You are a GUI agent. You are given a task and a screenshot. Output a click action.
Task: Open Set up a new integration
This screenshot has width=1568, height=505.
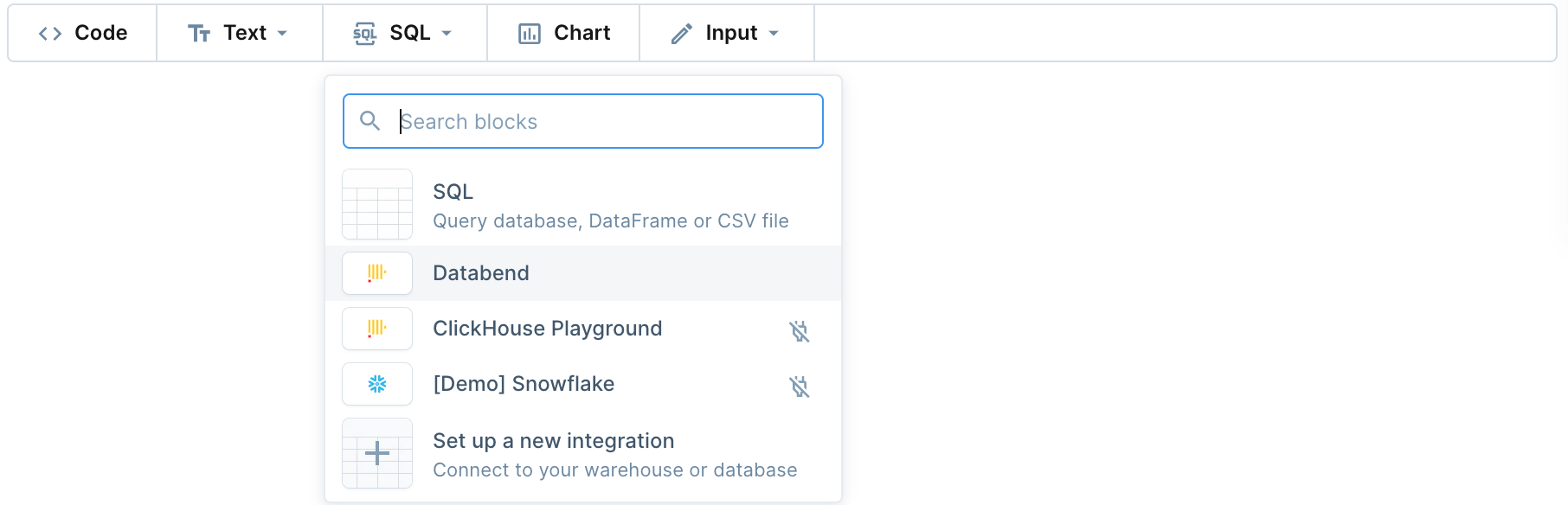pyautogui.click(x=583, y=453)
